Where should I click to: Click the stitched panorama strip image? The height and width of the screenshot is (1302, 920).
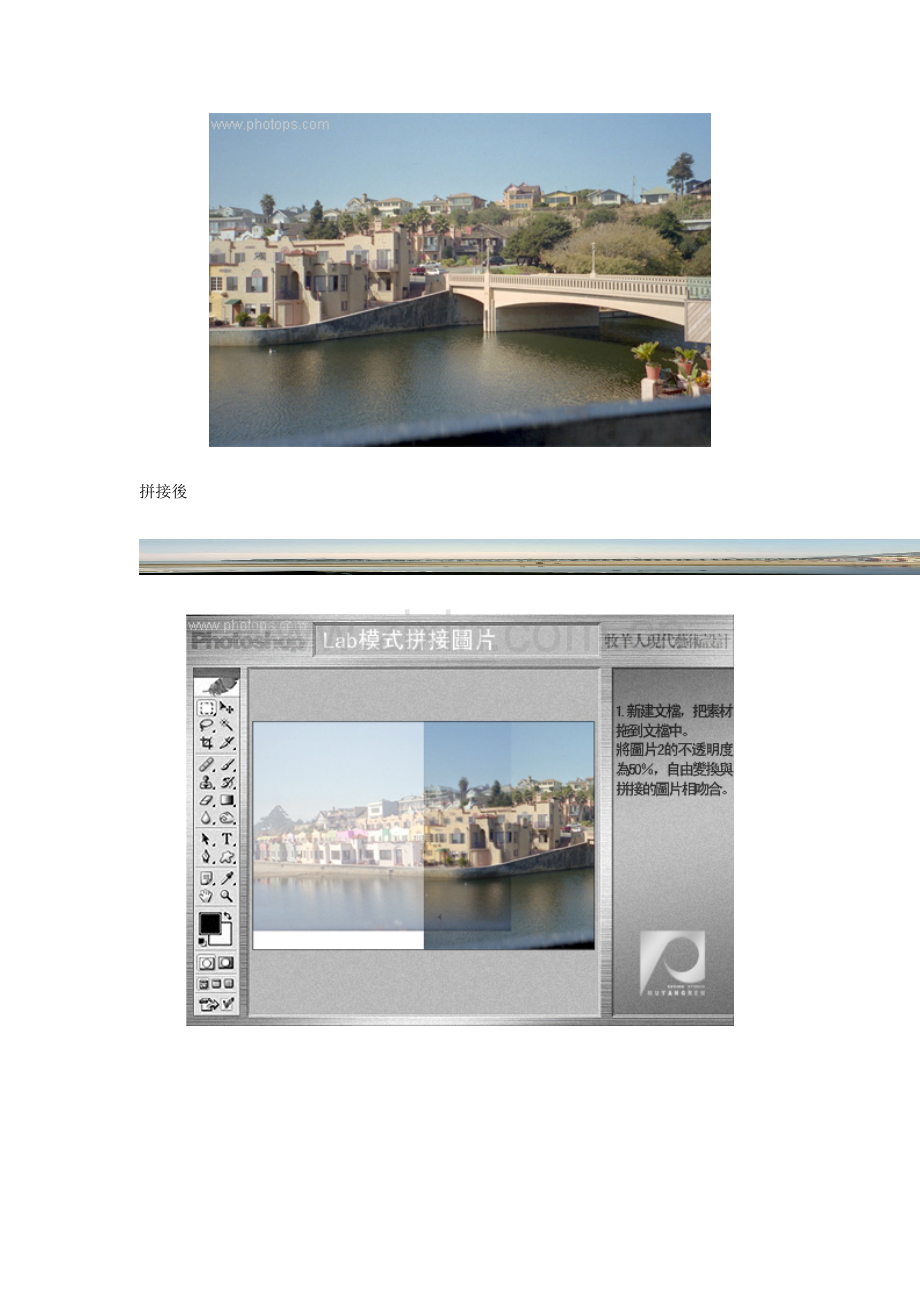pos(529,557)
